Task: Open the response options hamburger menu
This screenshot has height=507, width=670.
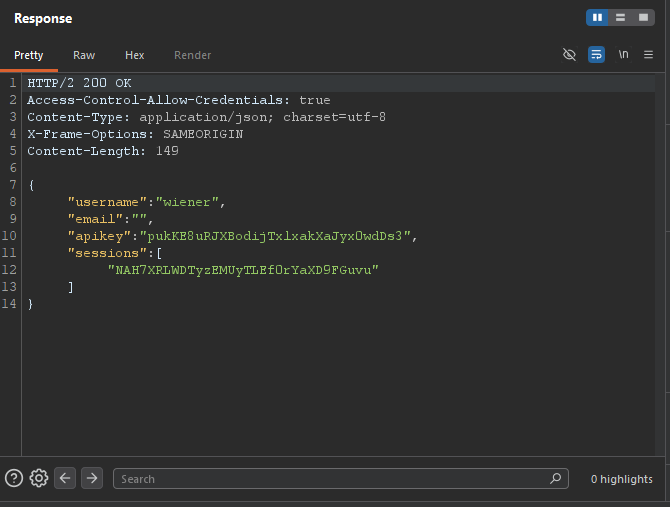Action: click(x=648, y=55)
